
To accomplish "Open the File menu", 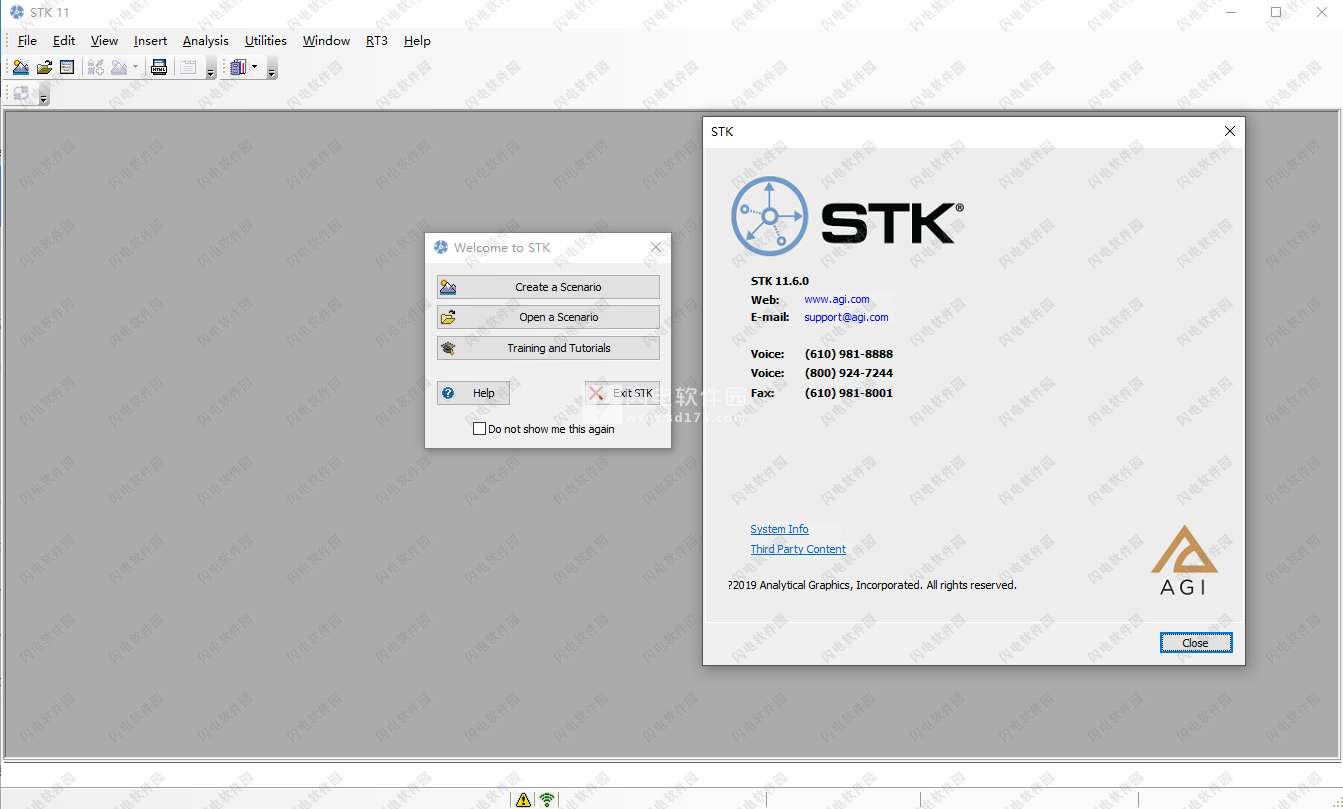I will (x=27, y=41).
